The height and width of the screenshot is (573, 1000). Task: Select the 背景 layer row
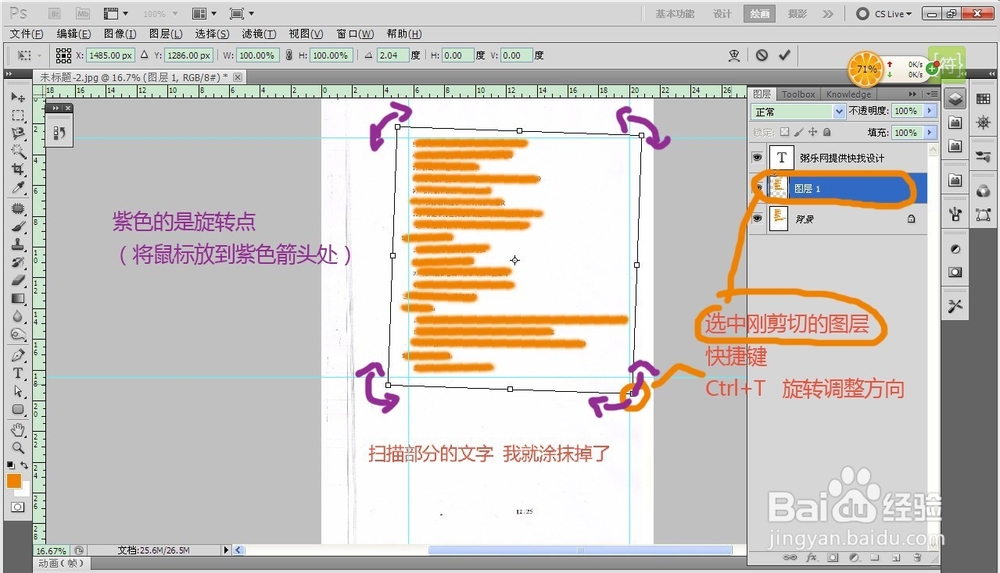tap(836, 219)
